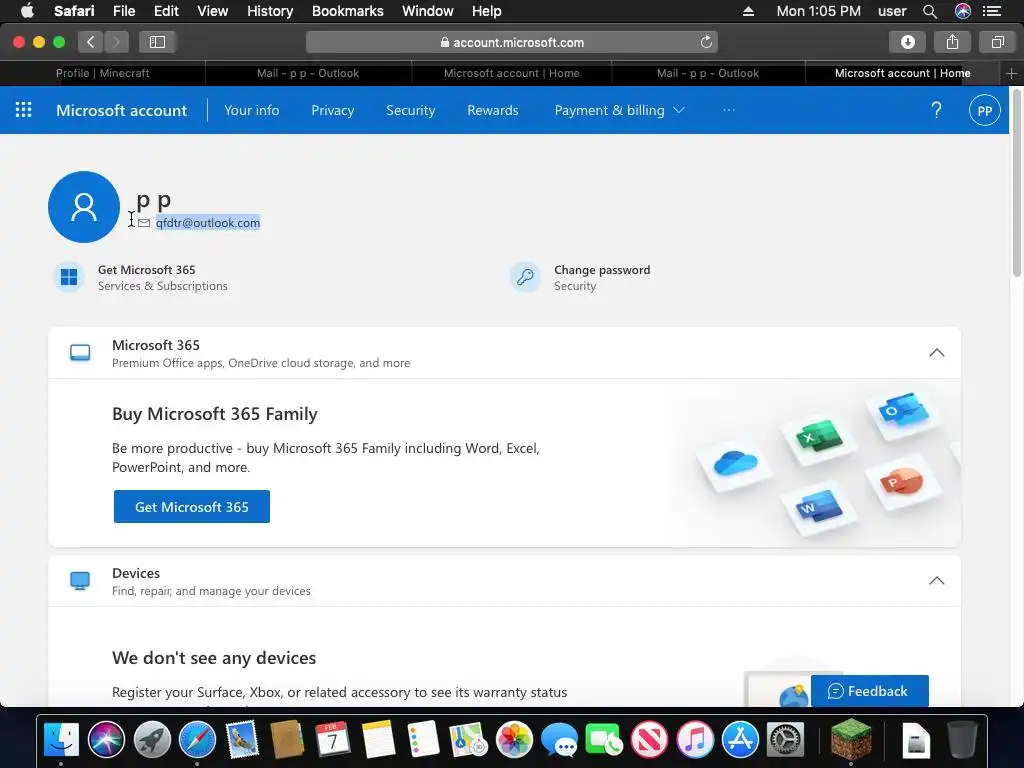Click the key icon for Change password
This screenshot has height=768, width=1024.
coord(525,278)
